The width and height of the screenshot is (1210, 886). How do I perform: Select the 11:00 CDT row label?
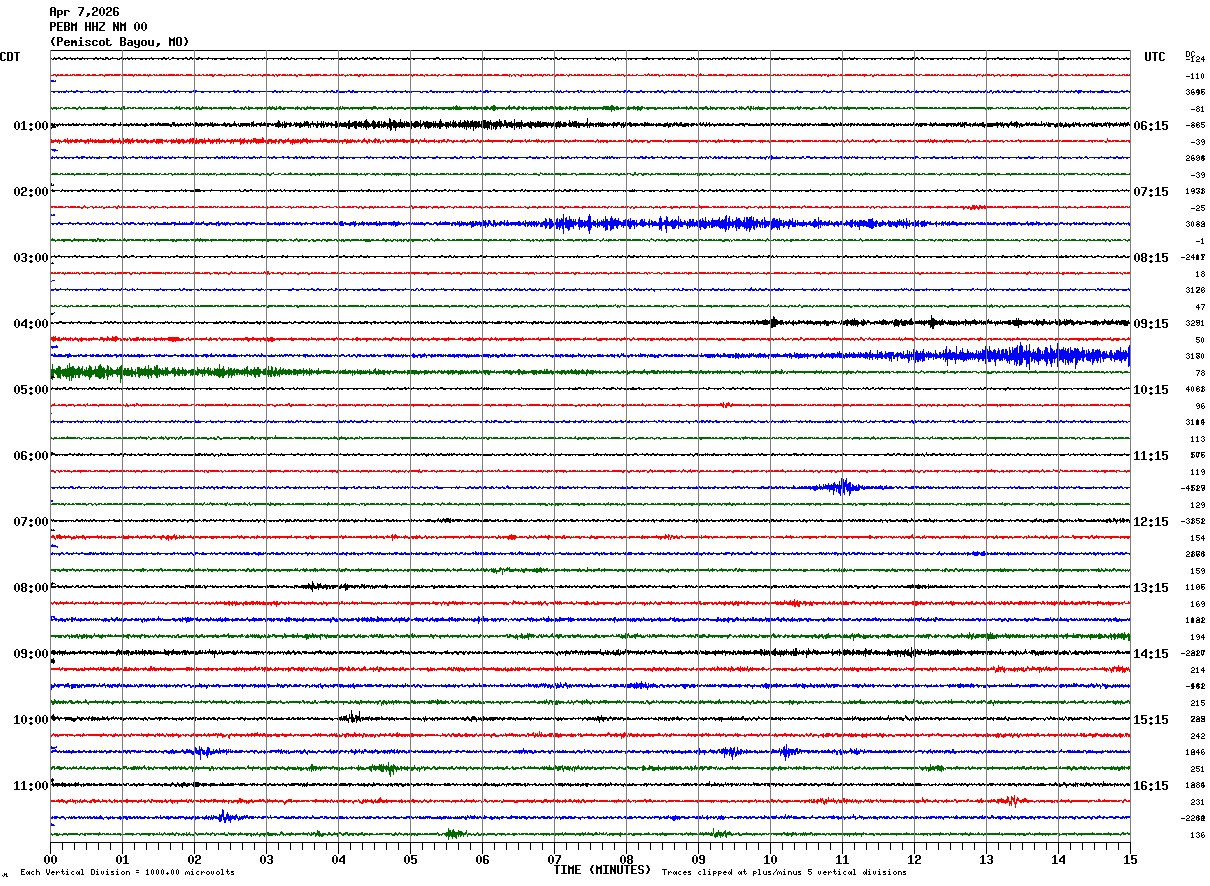tap(30, 786)
